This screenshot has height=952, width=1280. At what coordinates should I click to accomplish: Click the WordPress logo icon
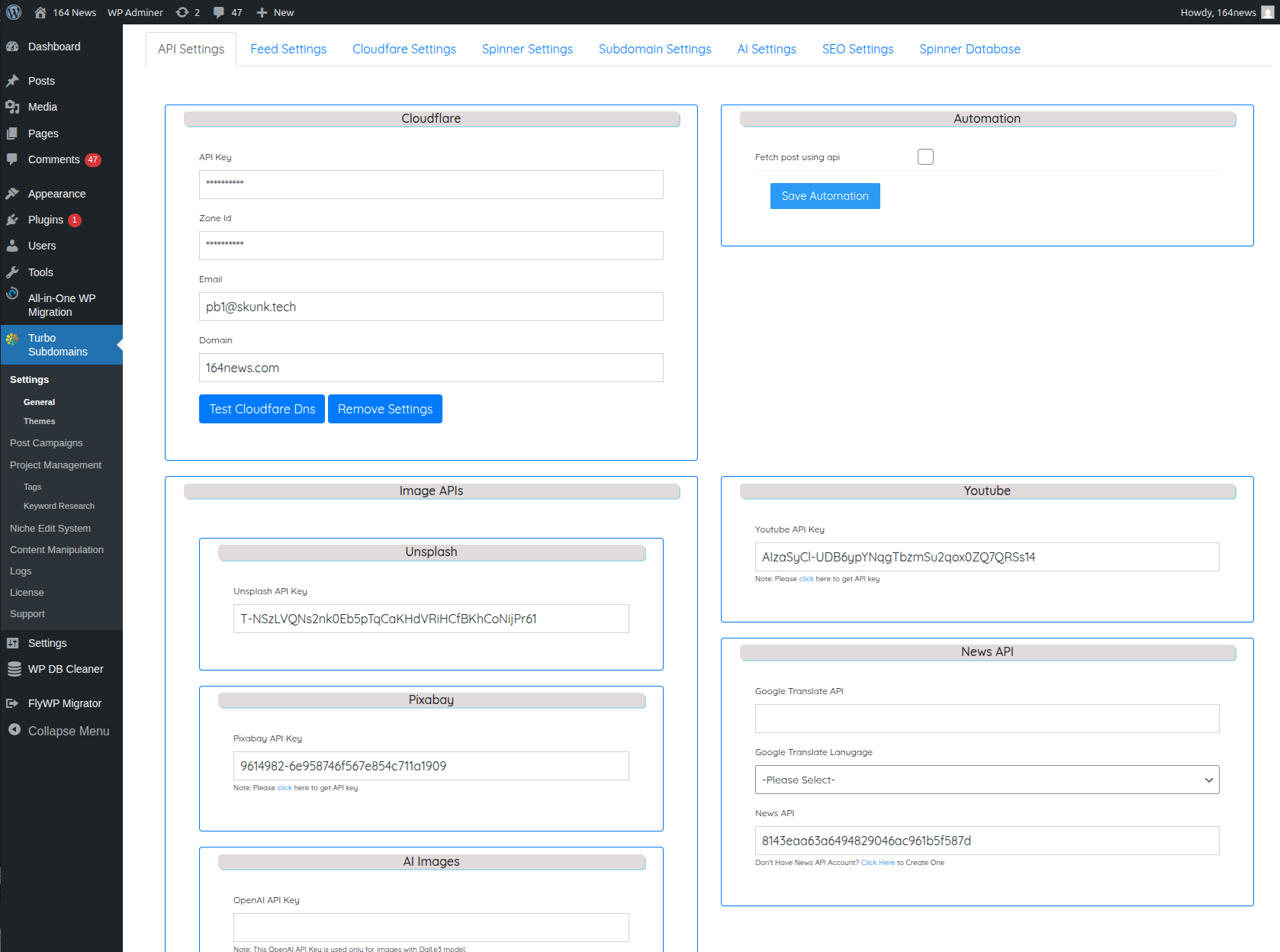[x=14, y=12]
